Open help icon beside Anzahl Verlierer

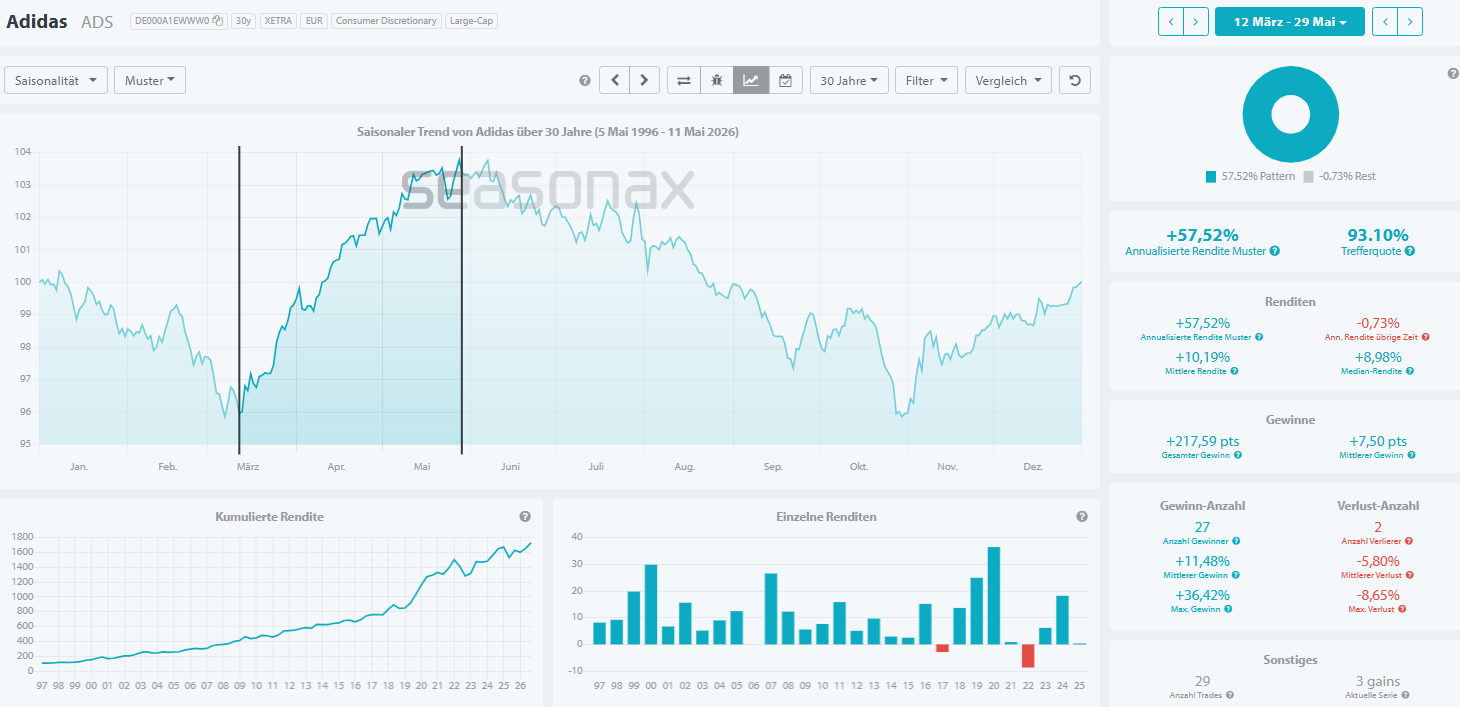pyautogui.click(x=1408, y=541)
